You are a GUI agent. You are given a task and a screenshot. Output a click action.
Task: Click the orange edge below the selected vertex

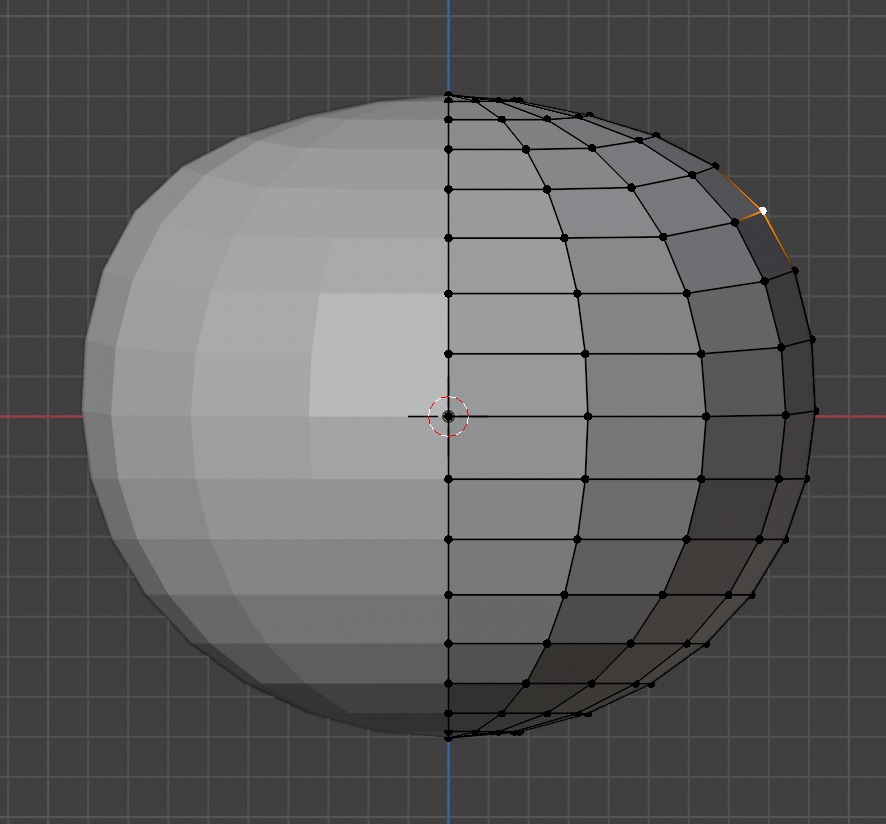[777, 238]
